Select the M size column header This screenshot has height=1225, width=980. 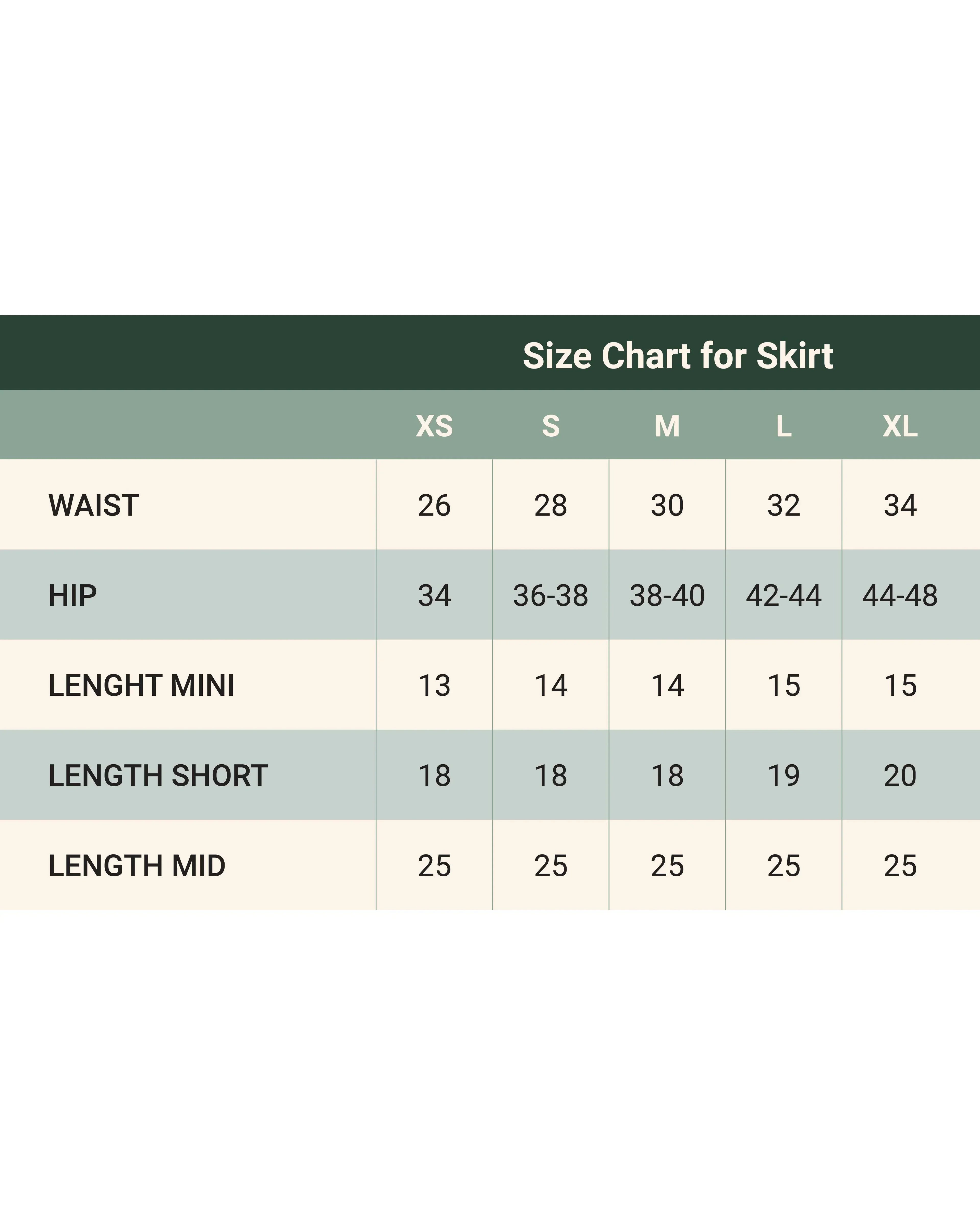[667, 426]
